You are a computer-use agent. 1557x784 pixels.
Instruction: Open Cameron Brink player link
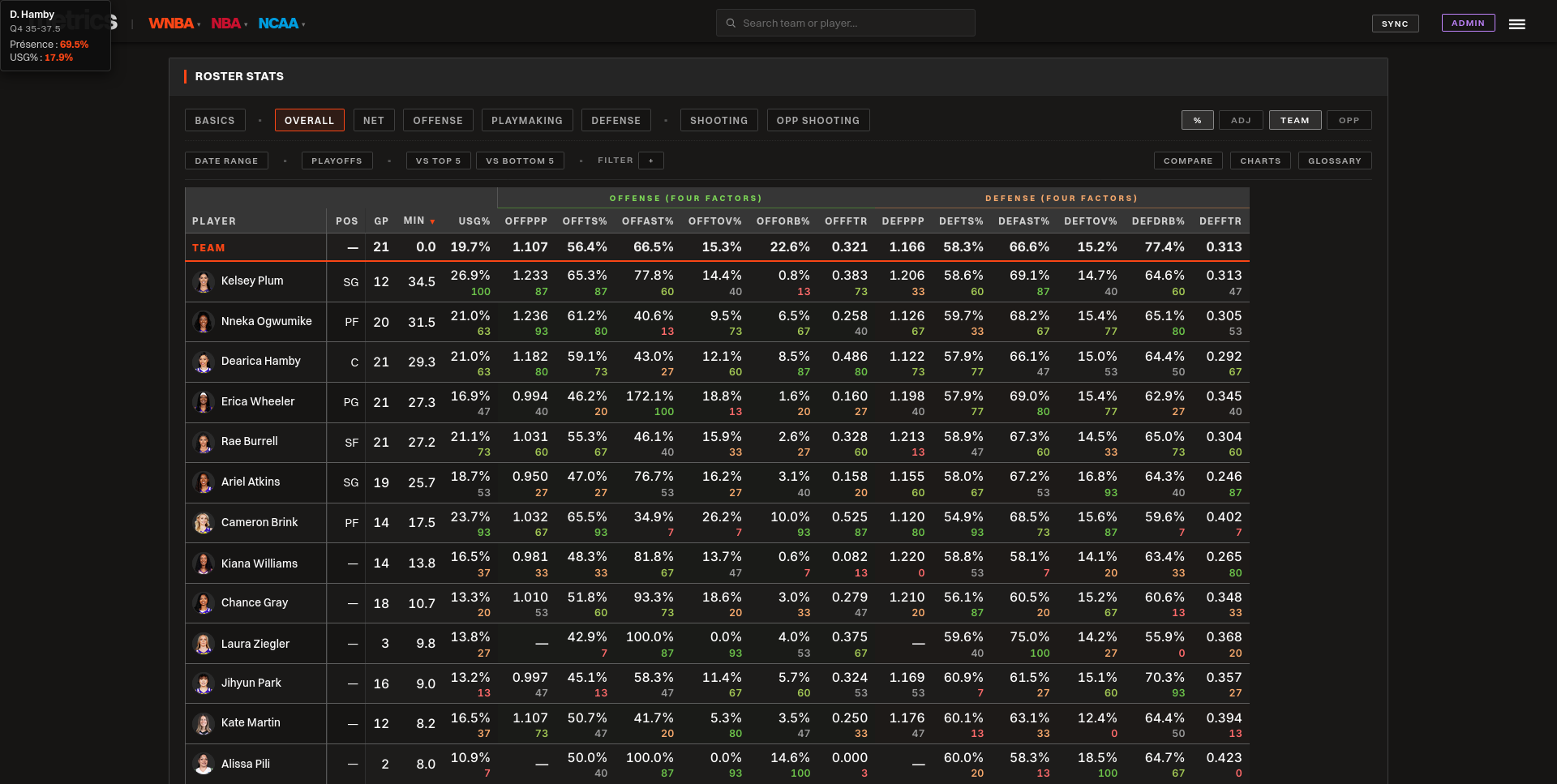259,522
